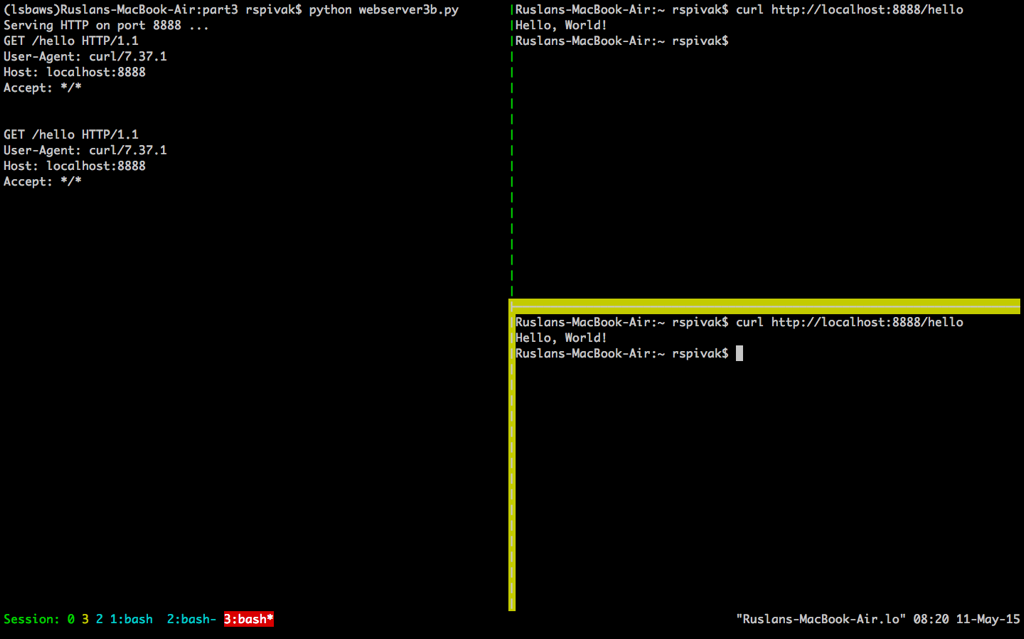Click the first "GET /hello HTTP/1.1" line
Viewport: 1024px width, 639px height.
[71, 41]
